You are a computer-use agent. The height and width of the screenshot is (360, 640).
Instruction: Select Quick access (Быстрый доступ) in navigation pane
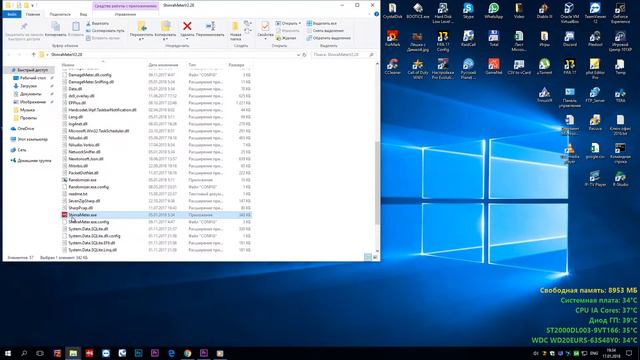[x=31, y=70]
